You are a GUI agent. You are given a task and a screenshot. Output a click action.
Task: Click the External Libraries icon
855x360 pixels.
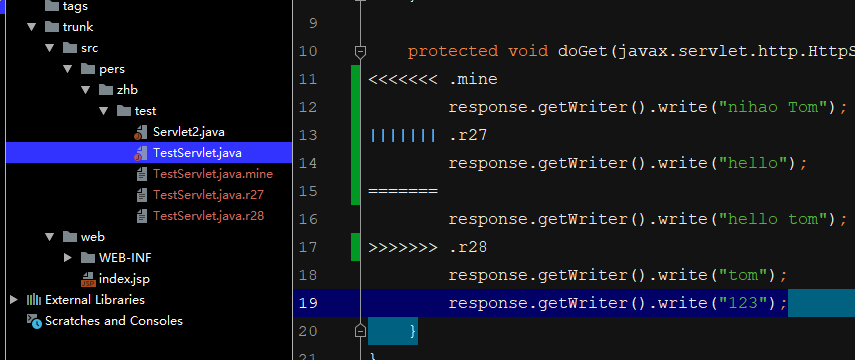coord(34,299)
